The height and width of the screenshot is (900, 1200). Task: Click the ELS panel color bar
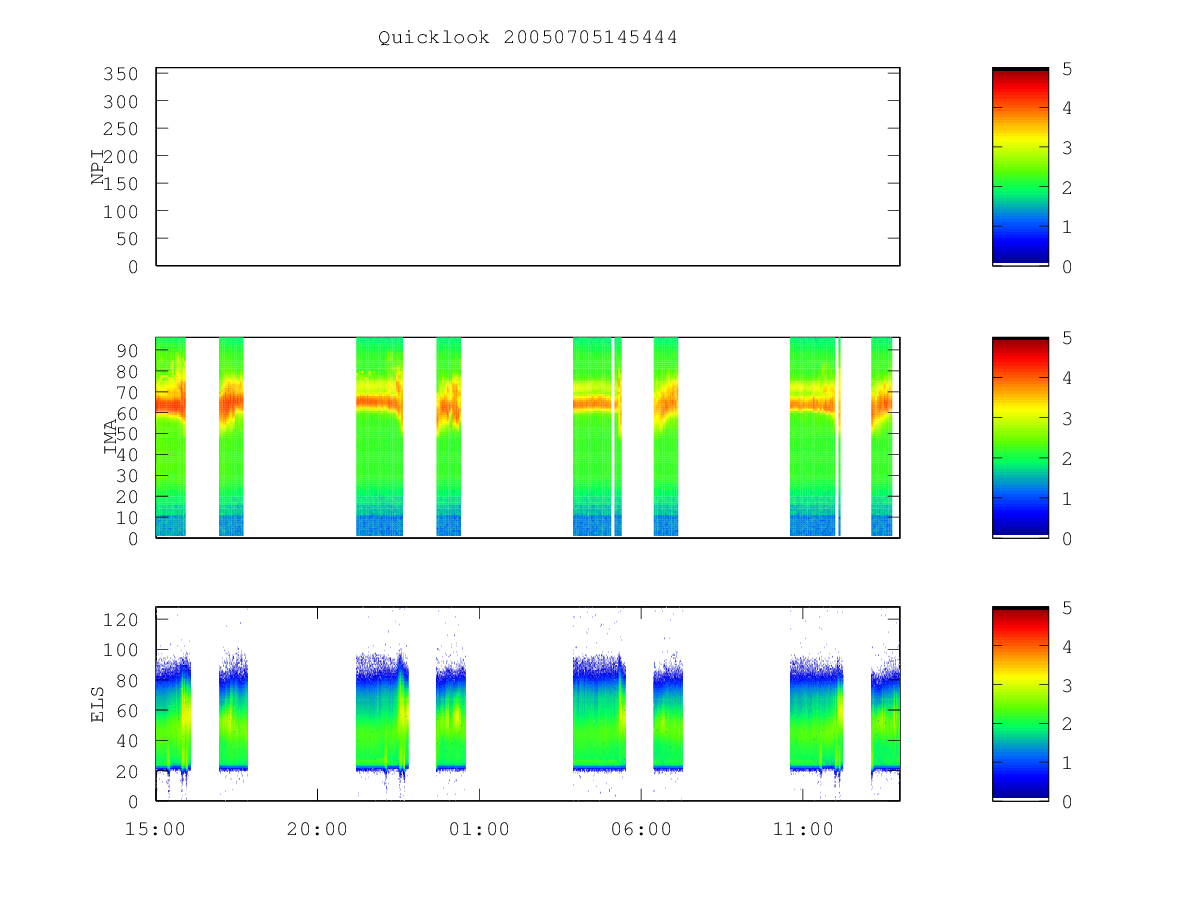click(1020, 704)
